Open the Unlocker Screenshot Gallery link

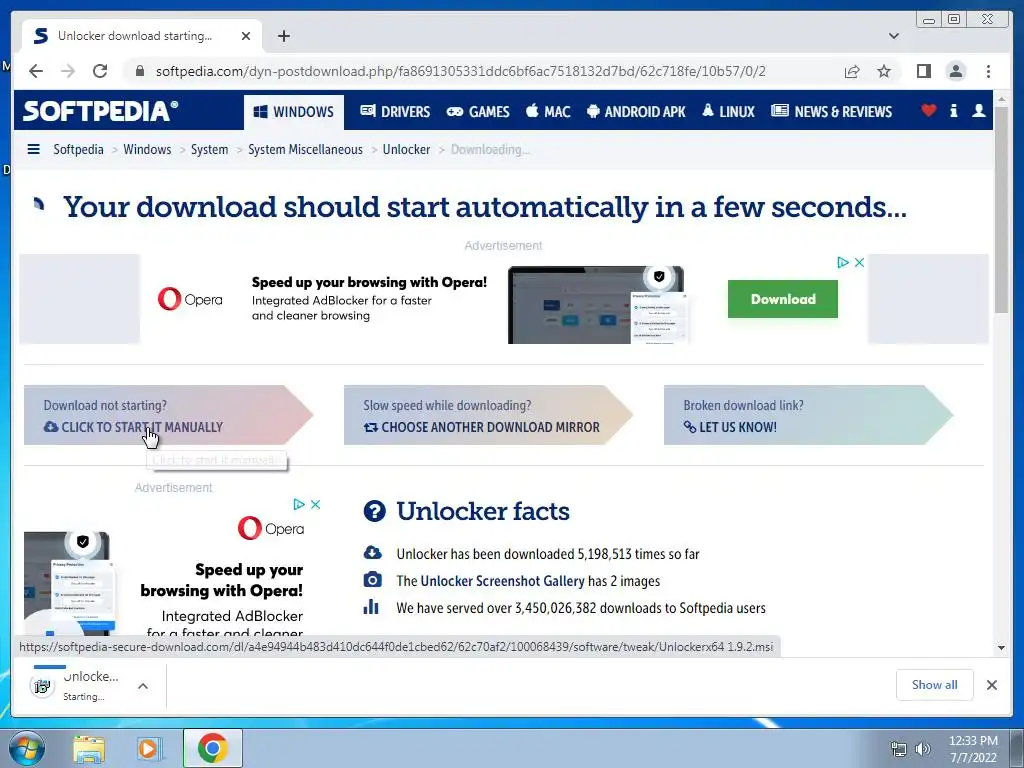(x=502, y=581)
